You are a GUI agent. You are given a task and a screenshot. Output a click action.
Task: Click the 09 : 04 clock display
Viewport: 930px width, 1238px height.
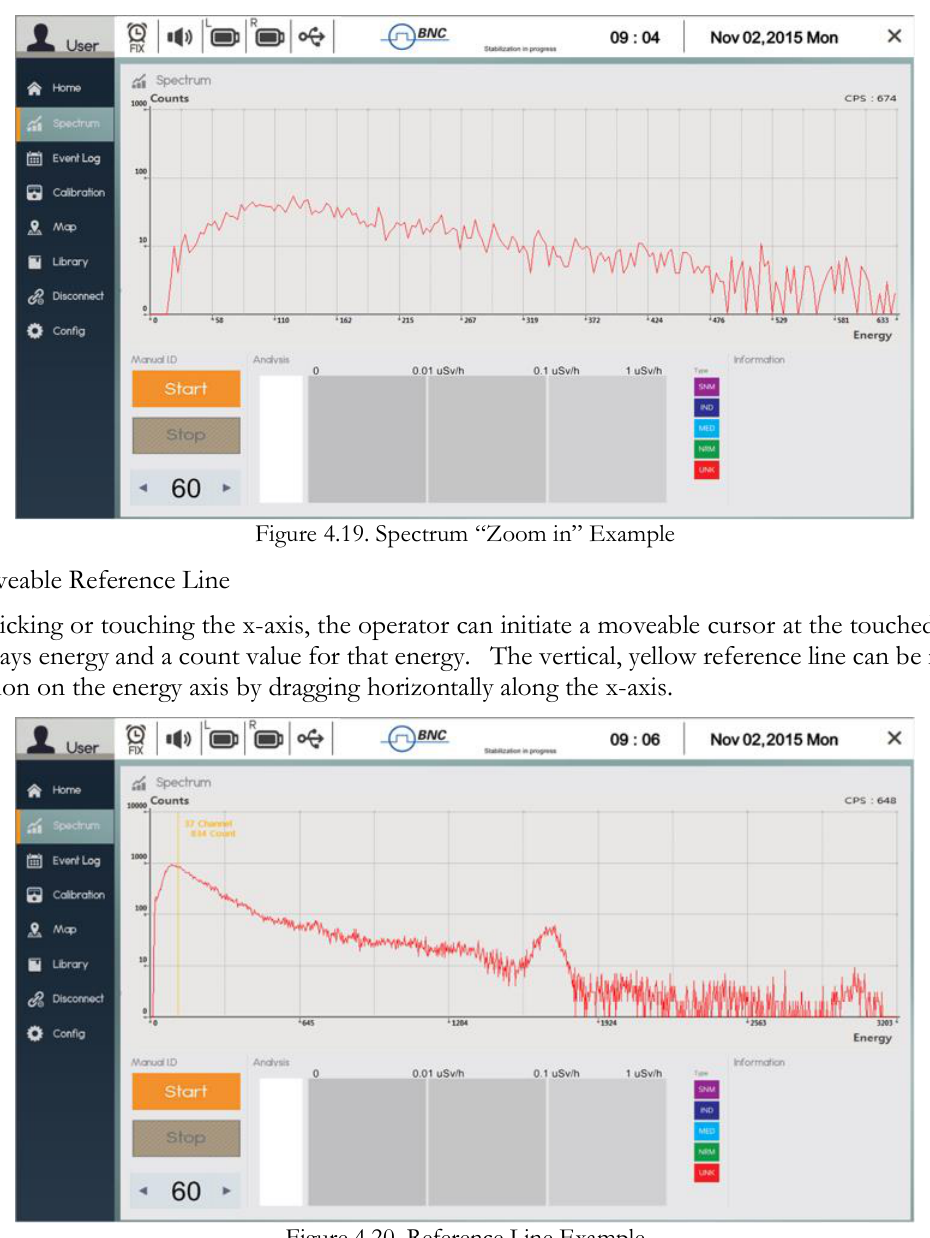(x=635, y=38)
